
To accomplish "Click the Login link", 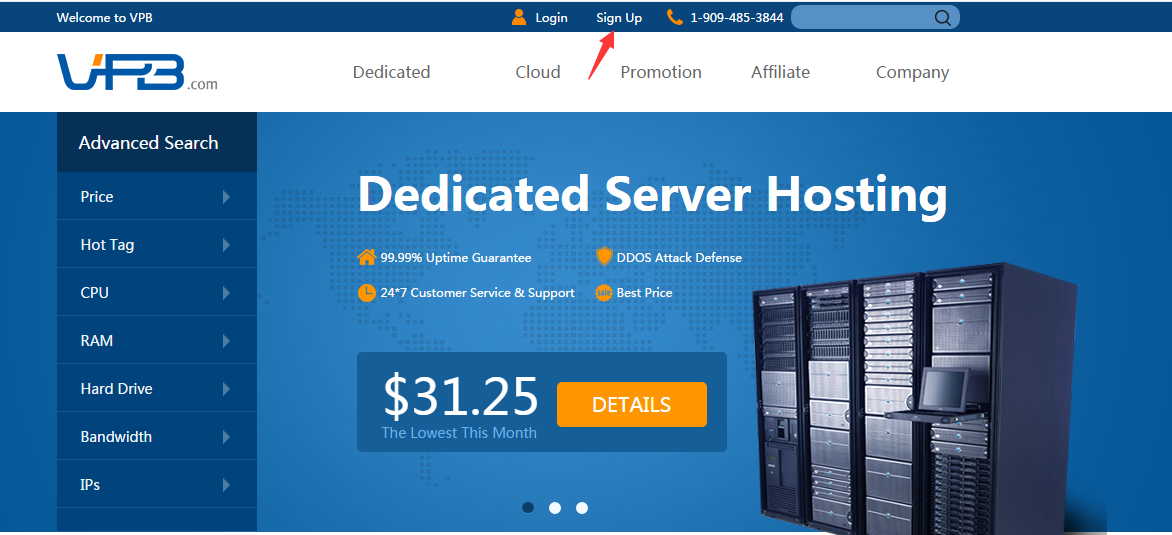I will (x=552, y=18).
